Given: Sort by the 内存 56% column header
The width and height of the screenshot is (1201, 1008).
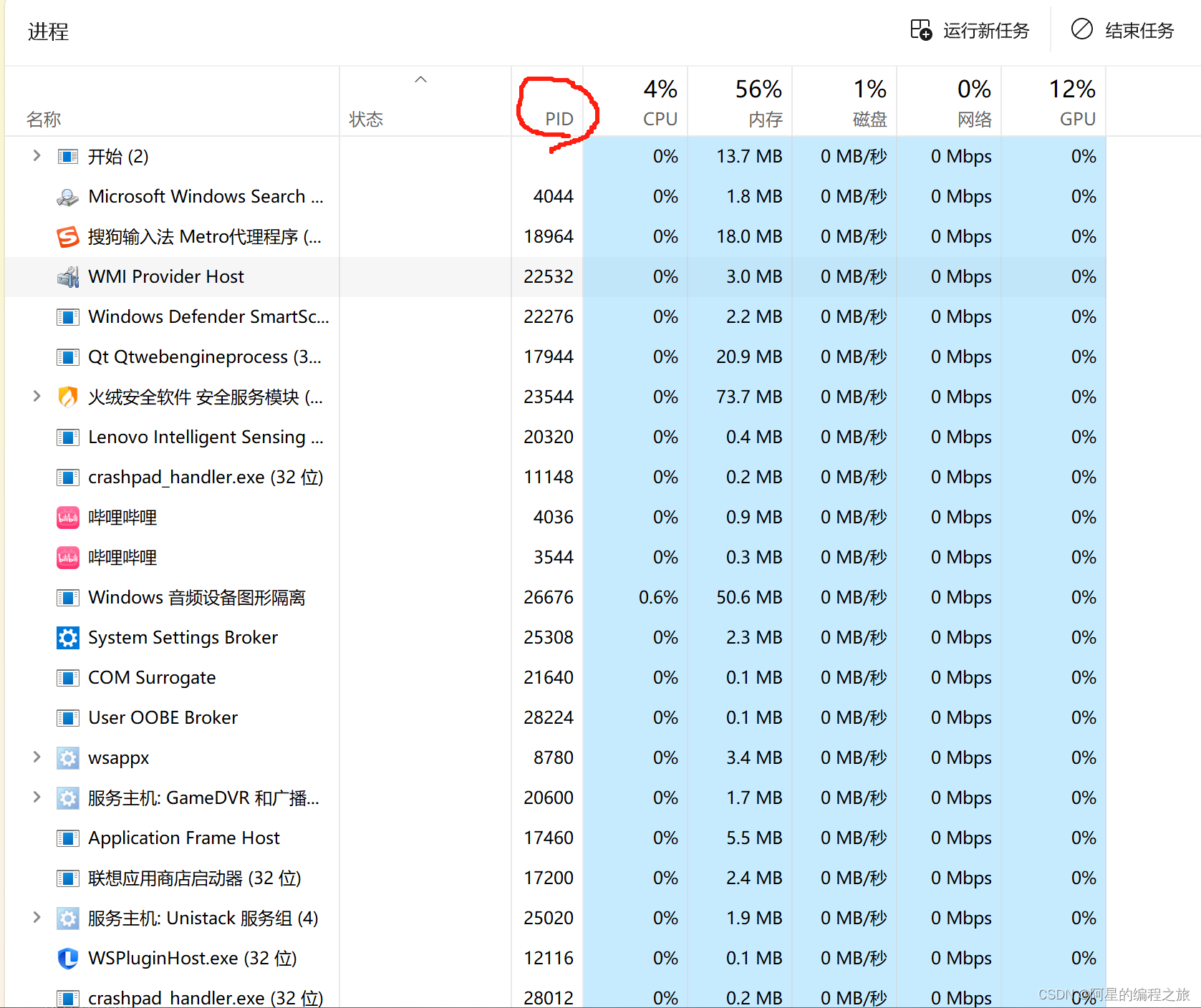Looking at the screenshot, I should (x=740, y=102).
